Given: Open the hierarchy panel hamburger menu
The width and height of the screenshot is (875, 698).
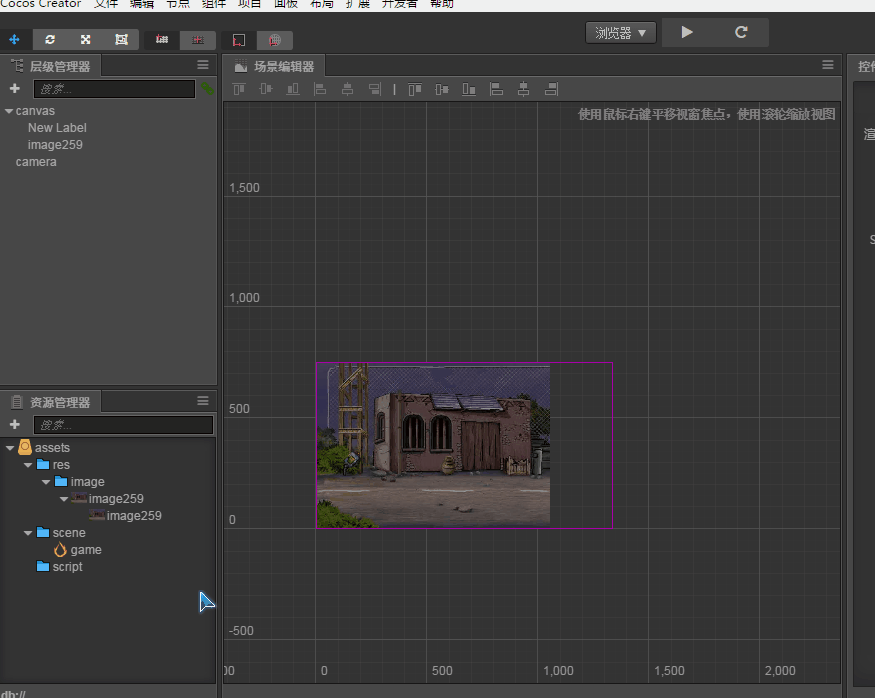Looking at the screenshot, I should coord(203,65).
